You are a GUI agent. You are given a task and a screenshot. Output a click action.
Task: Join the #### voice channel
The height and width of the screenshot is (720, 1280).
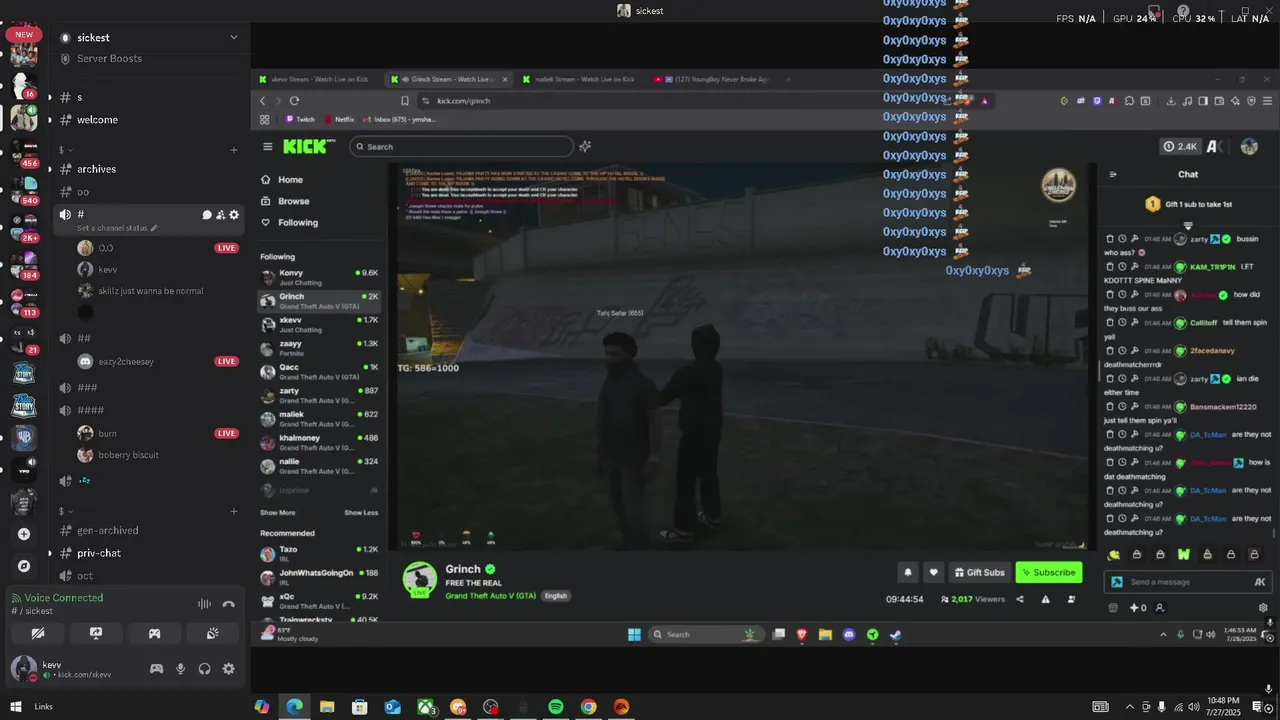tap(90, 410)
